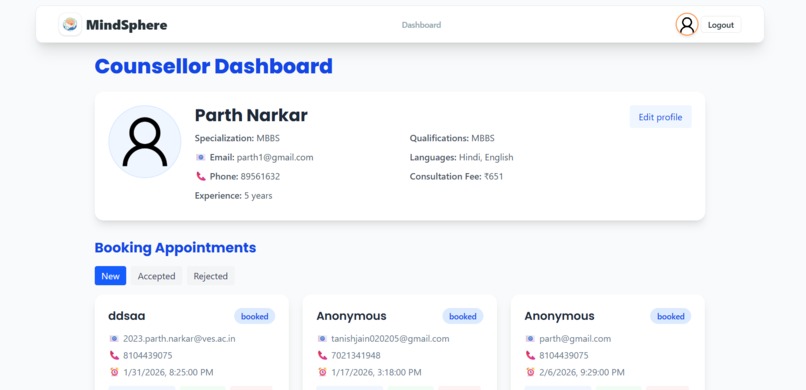Screen dimensions: 806x390
Task: Click the phone icon in ddsaa card
Action: 114,356
